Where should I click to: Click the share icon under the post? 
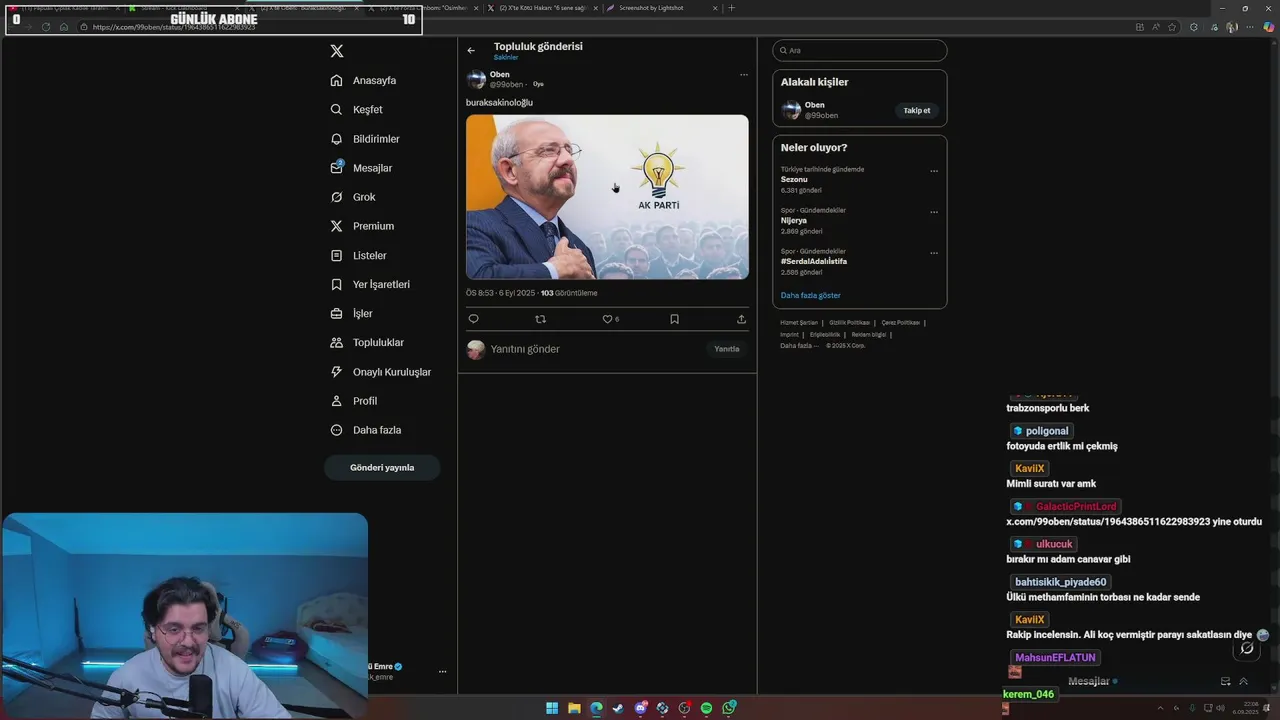pos(741,319)
